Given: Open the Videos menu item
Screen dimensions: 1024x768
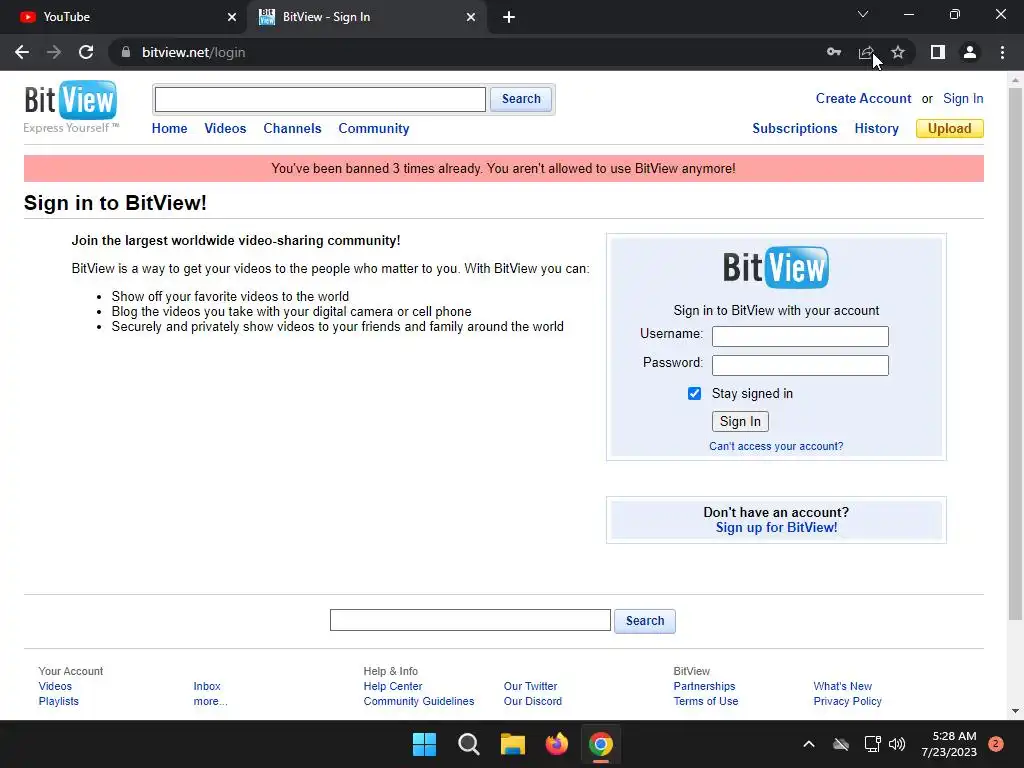Looking at the screenshot, I should [225, 129].
